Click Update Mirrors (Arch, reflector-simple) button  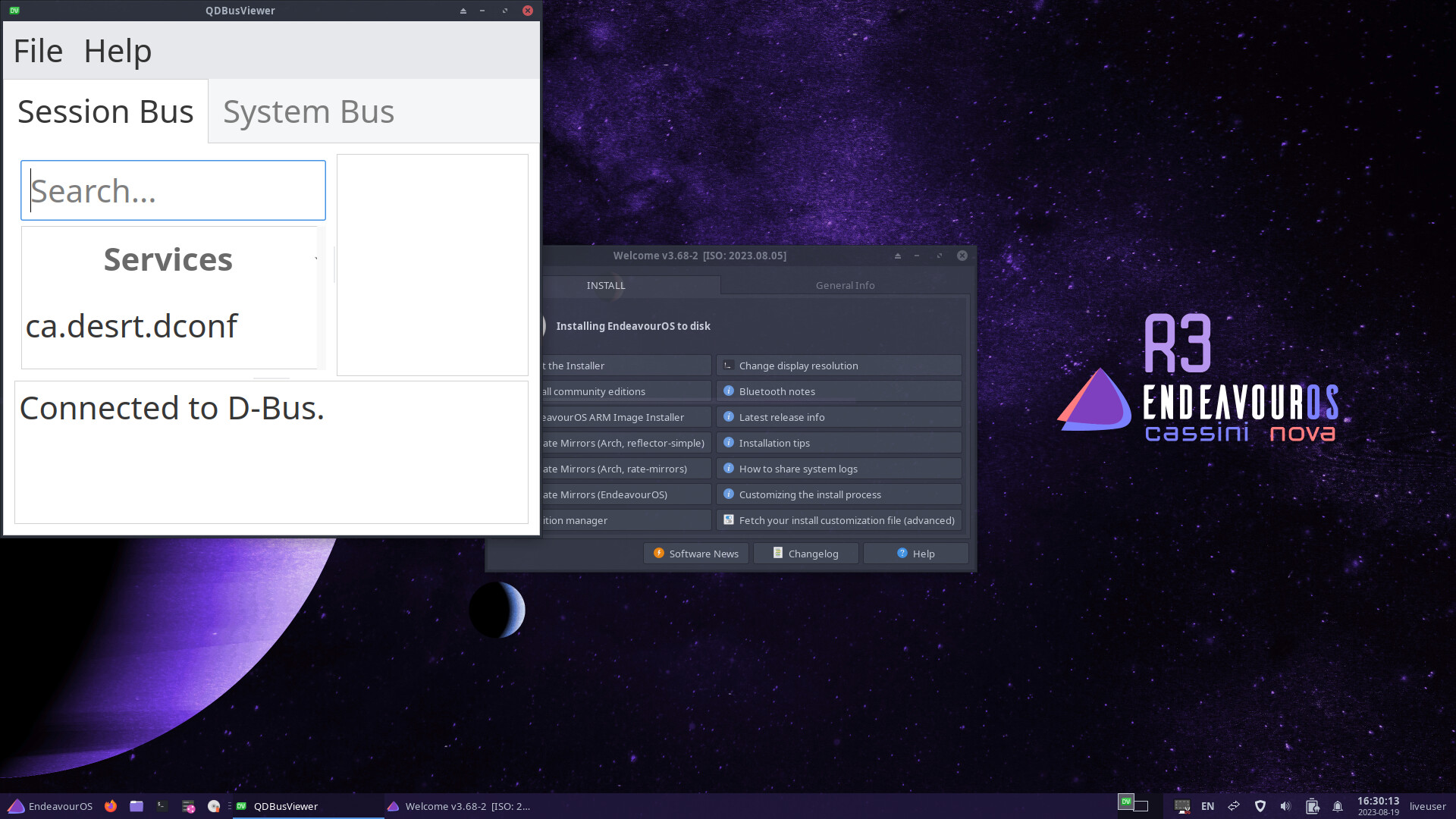tap(626, 443)
